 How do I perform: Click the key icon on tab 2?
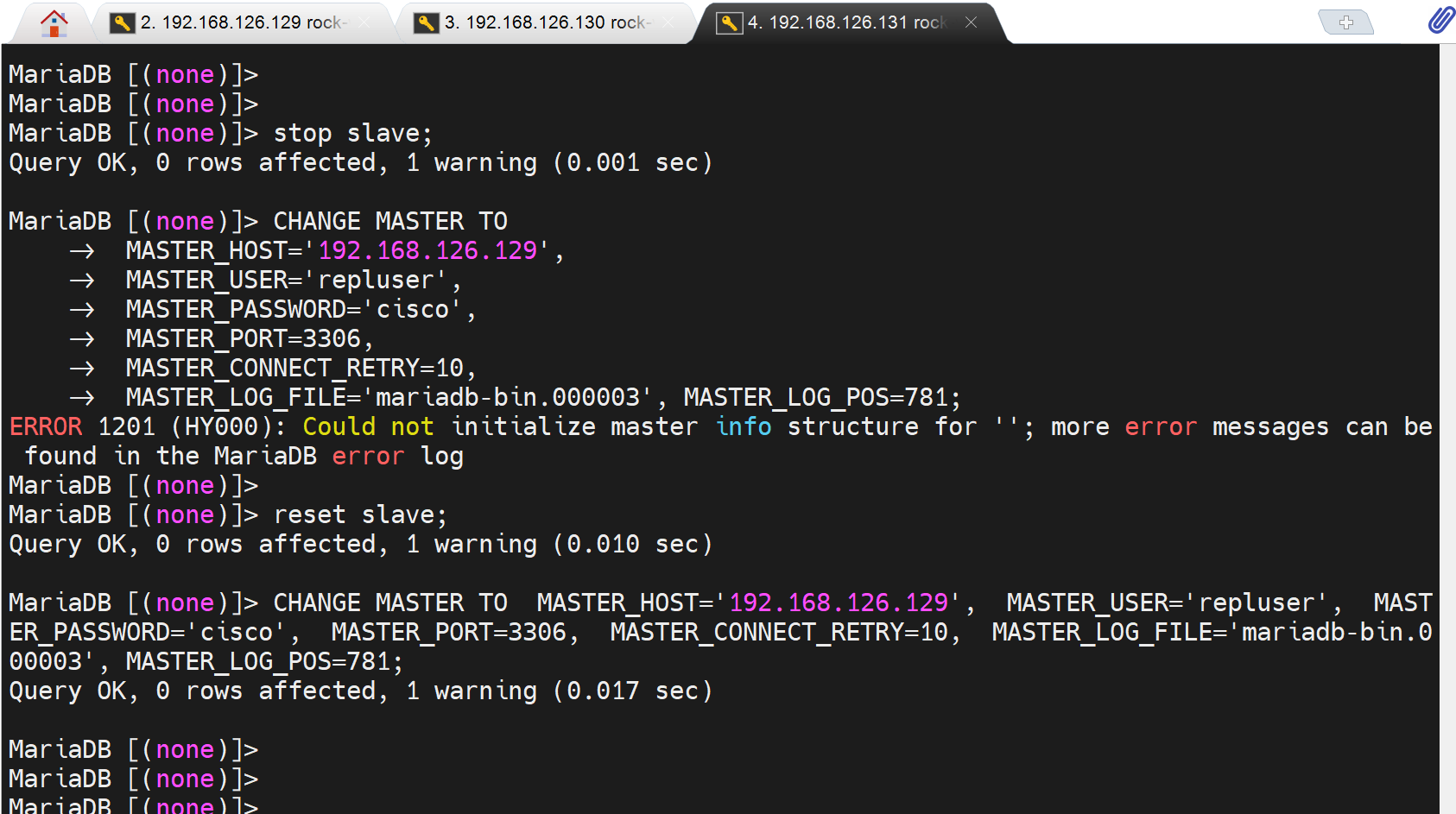pos(122,23)
